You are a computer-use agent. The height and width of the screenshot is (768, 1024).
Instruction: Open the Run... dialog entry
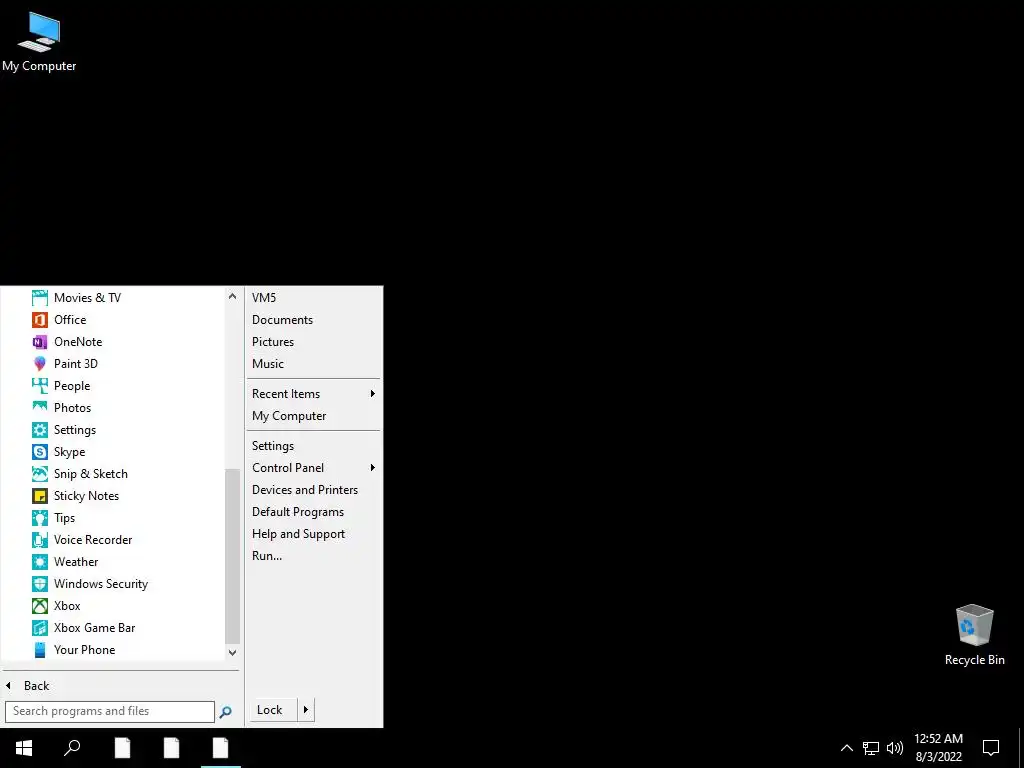[x=267, y=556]
